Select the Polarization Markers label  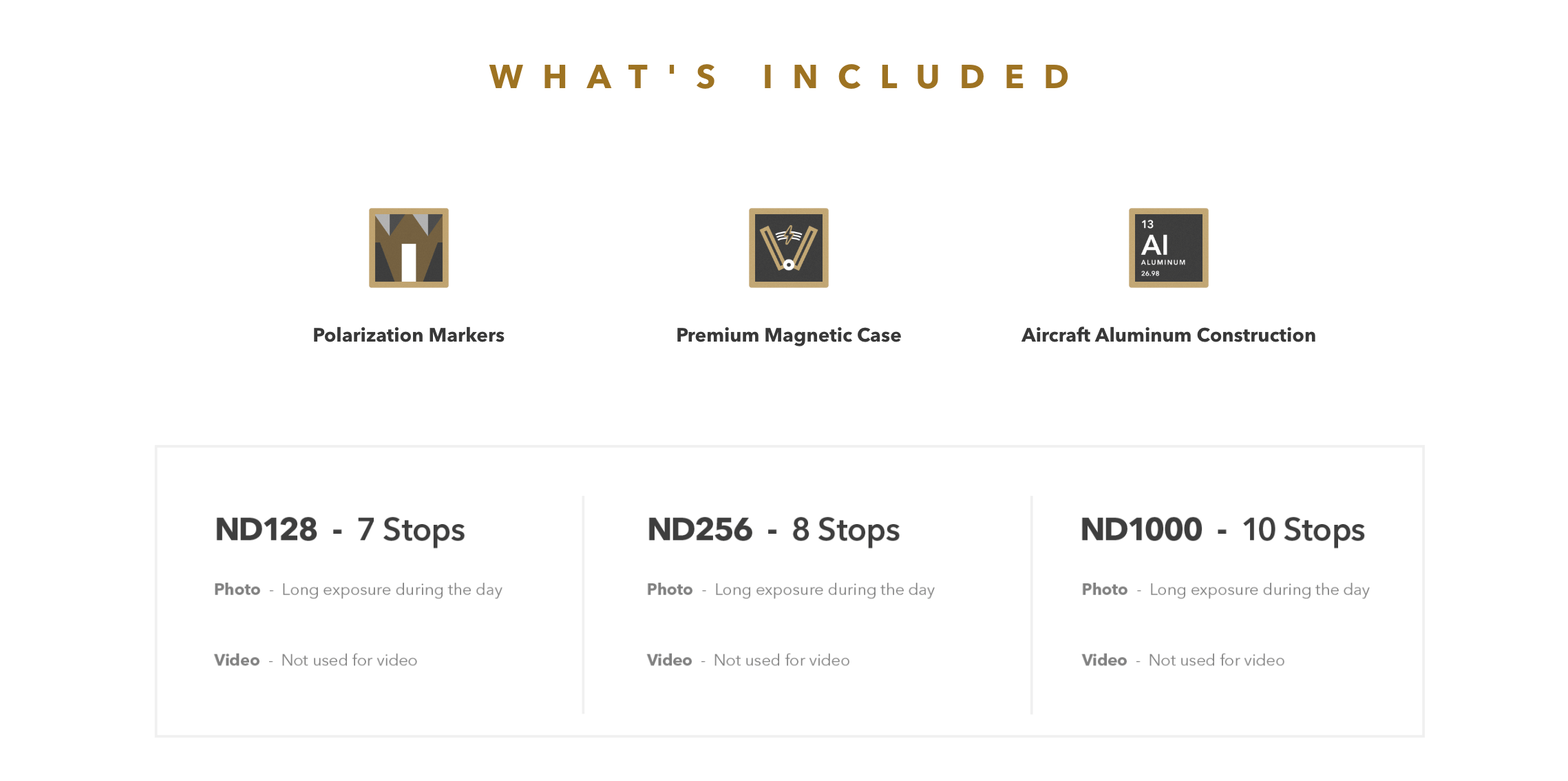408,335
